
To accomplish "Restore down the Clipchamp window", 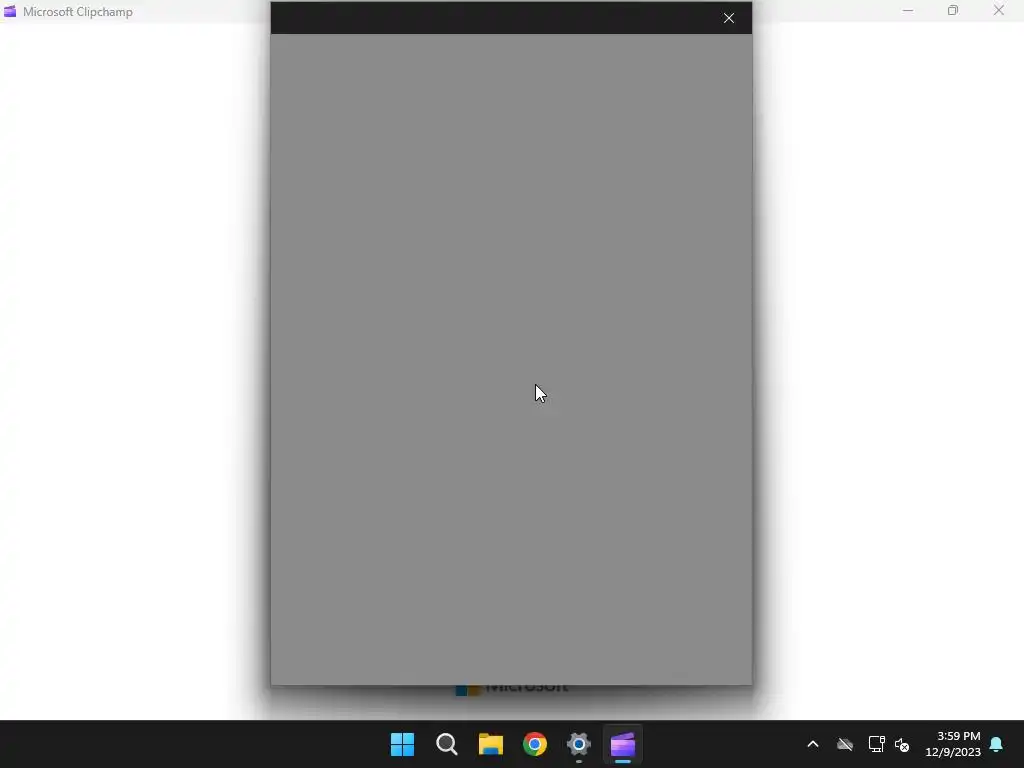I will pos(953,10).
